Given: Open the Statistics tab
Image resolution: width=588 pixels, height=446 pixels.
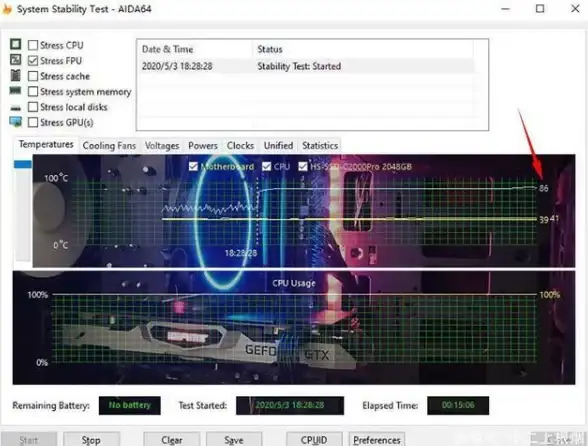Looking at the screenshot, I should coord(320,146).
